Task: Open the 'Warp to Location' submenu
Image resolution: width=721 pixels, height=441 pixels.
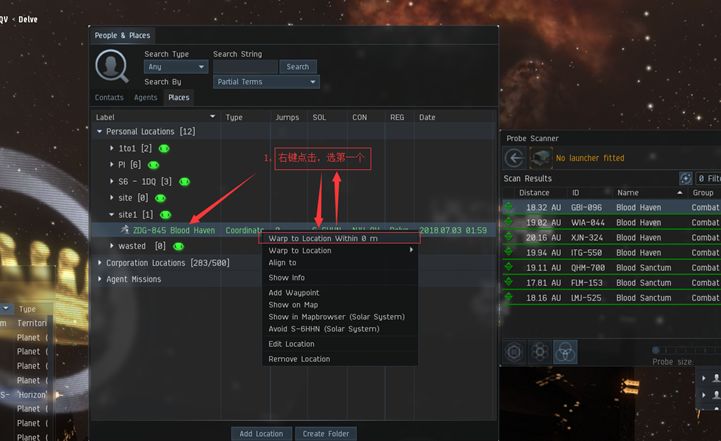Action: pos(340,251)
